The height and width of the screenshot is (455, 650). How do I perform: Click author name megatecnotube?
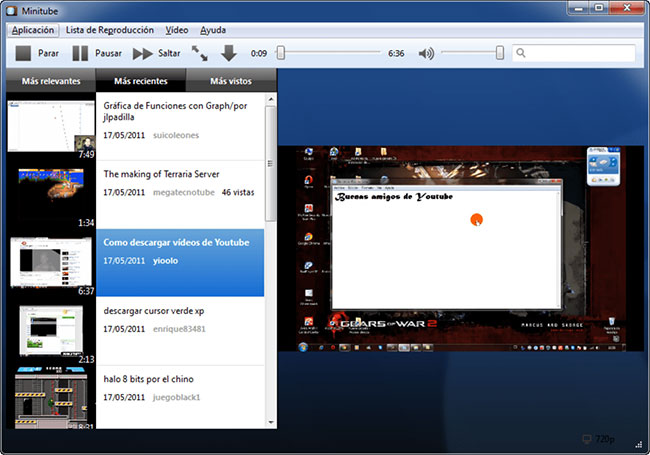(x=184, y=192)
